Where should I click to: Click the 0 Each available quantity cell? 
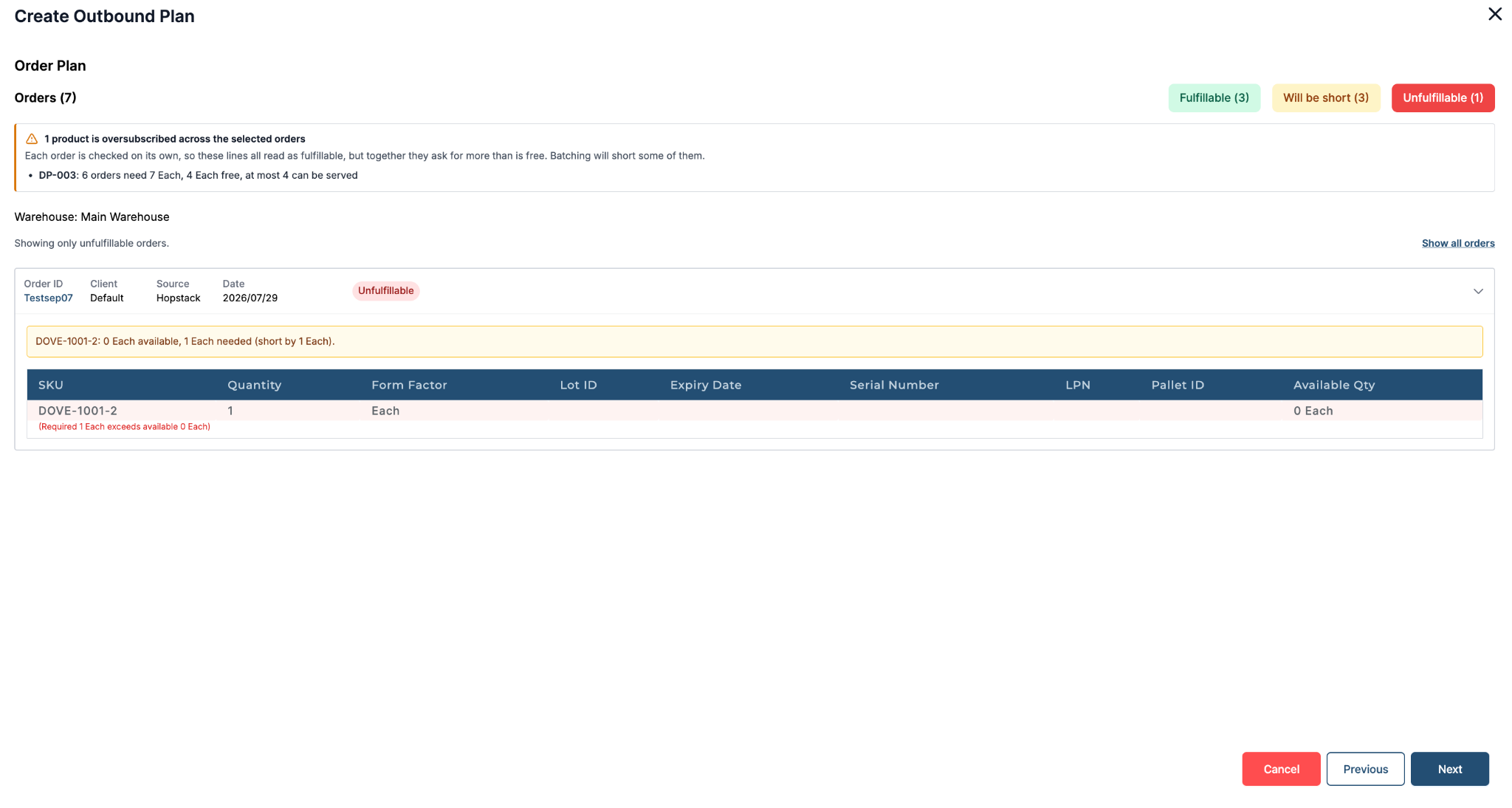[x=1313, y=411]
